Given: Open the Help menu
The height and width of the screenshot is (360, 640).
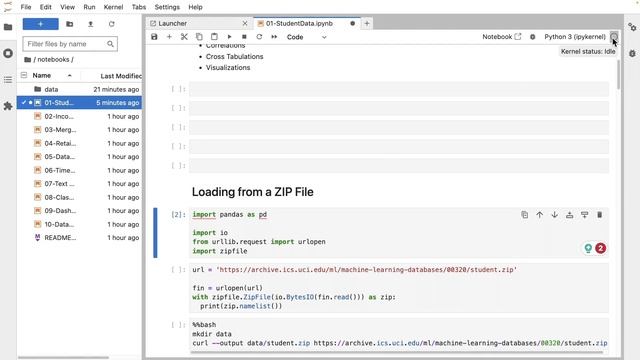Looking at the screenshot, I should pyautogui.click(x=195, y=7).
